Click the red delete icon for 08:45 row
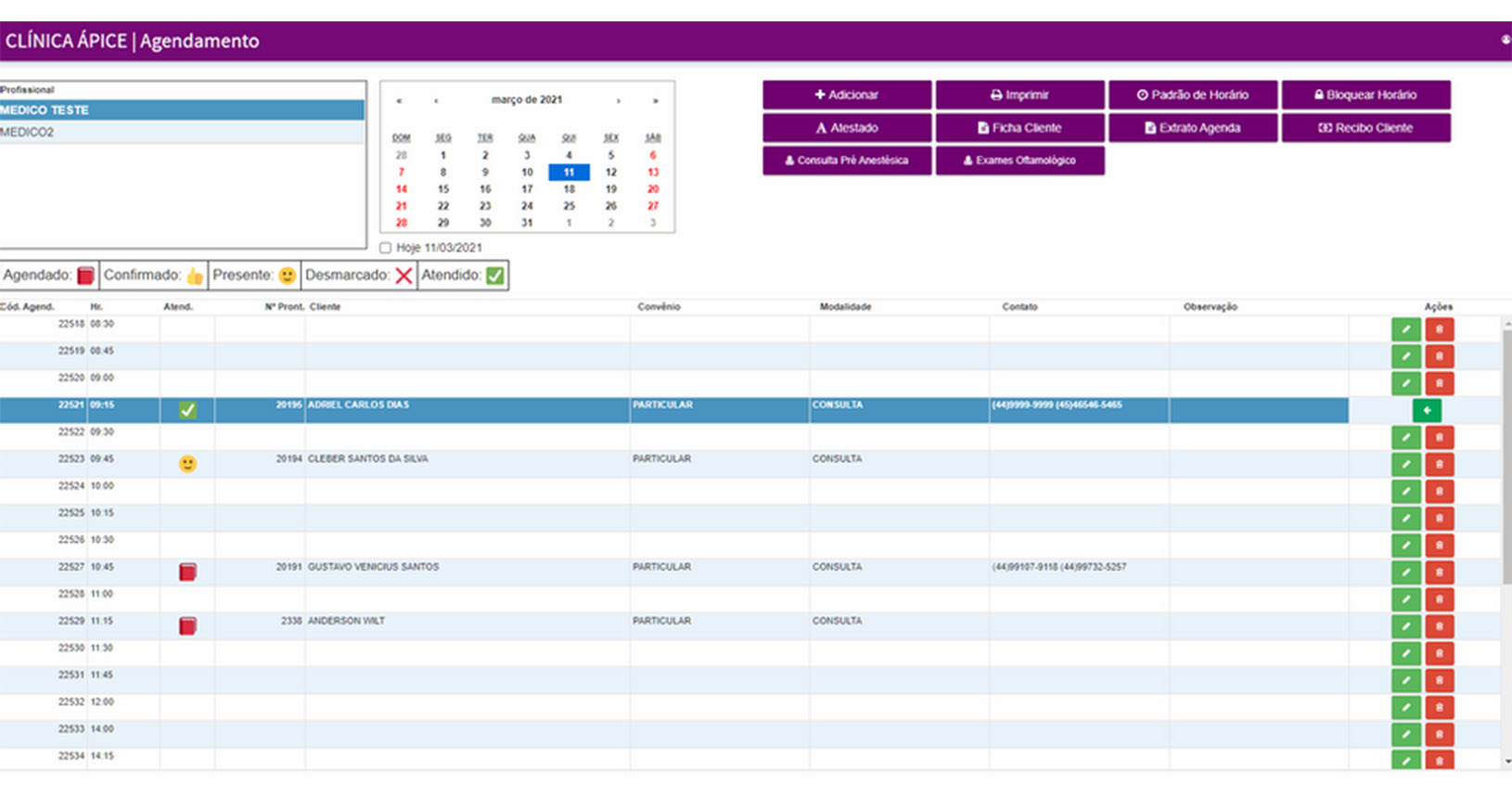The width and height of the screenshot is (1512, 798). [x=1439, y=356]
